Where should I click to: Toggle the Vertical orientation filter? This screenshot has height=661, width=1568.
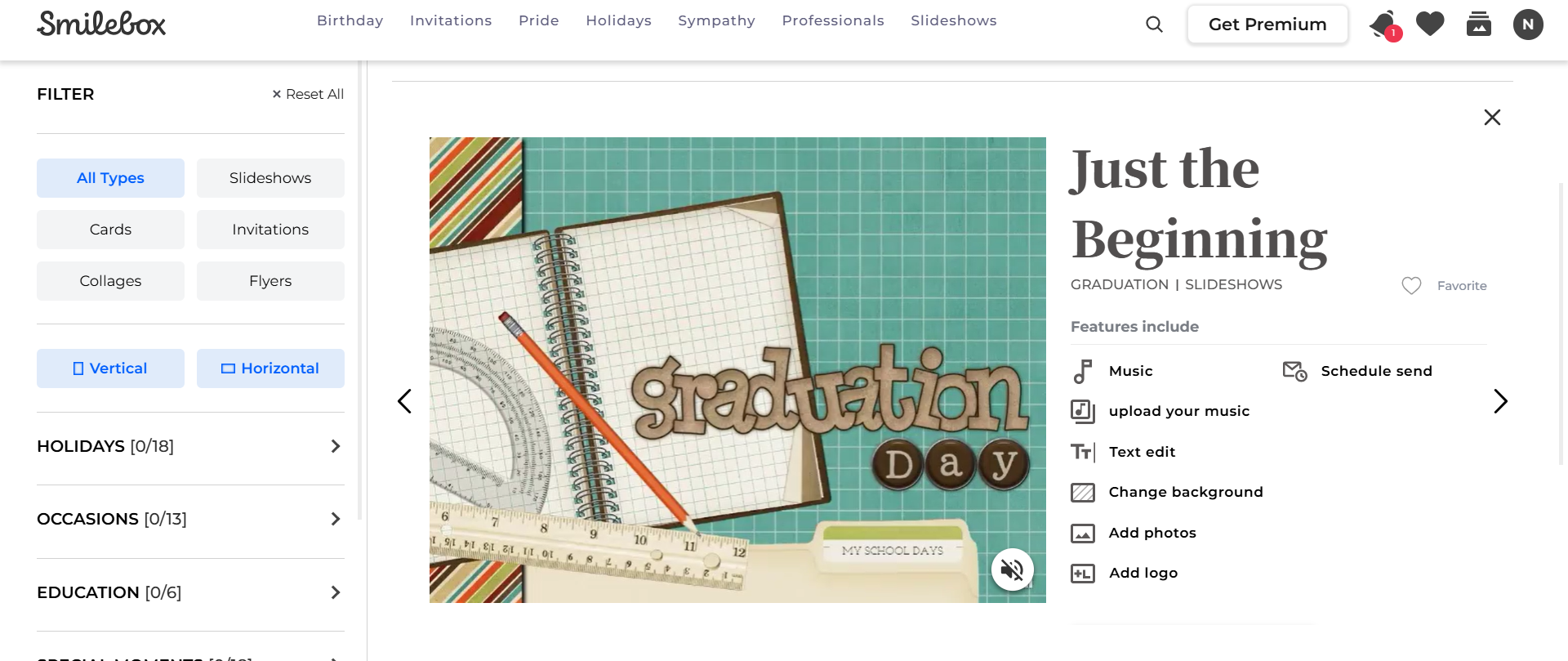point(110,368)
